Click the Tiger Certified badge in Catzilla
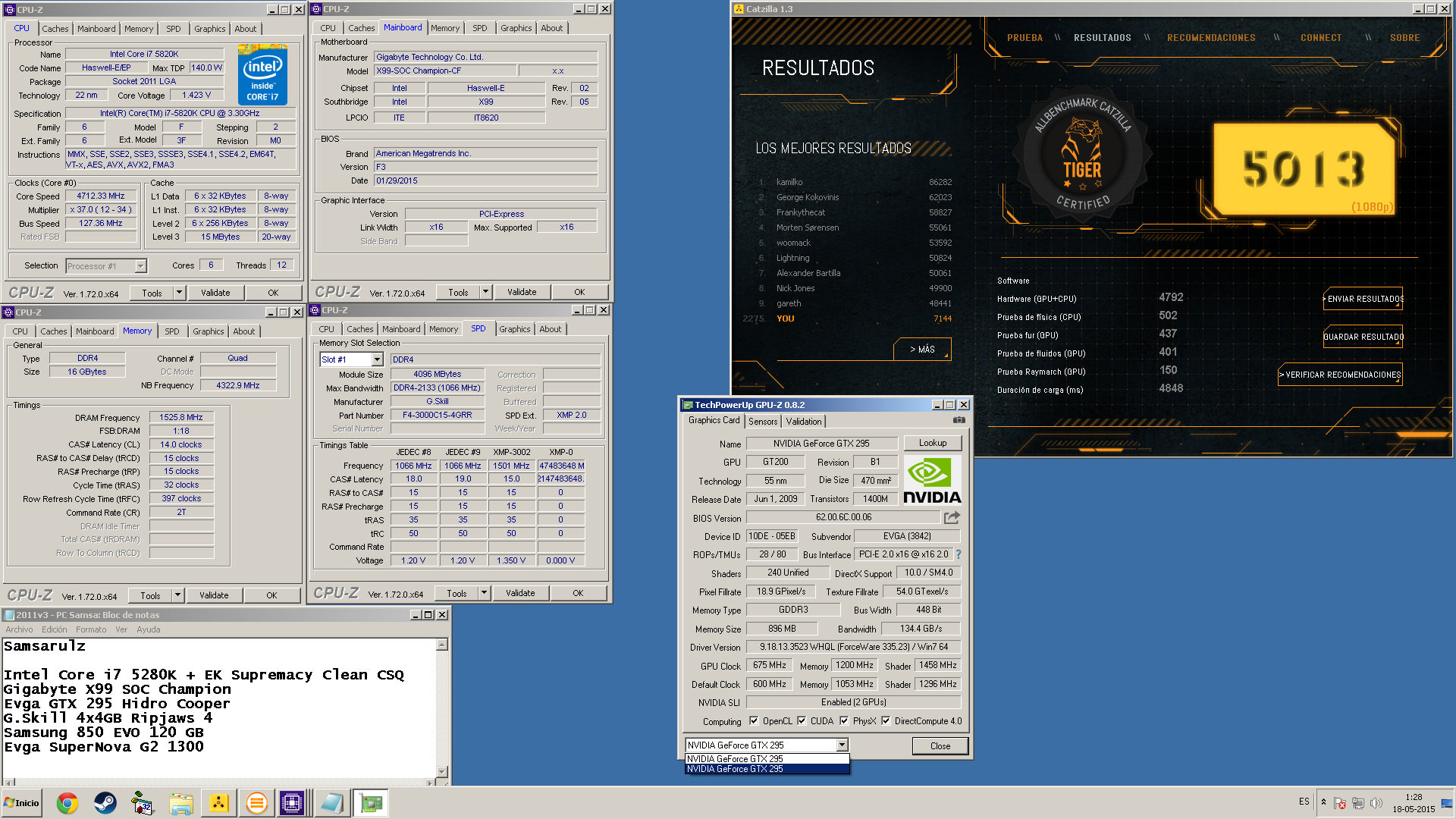 (1083, 155)
